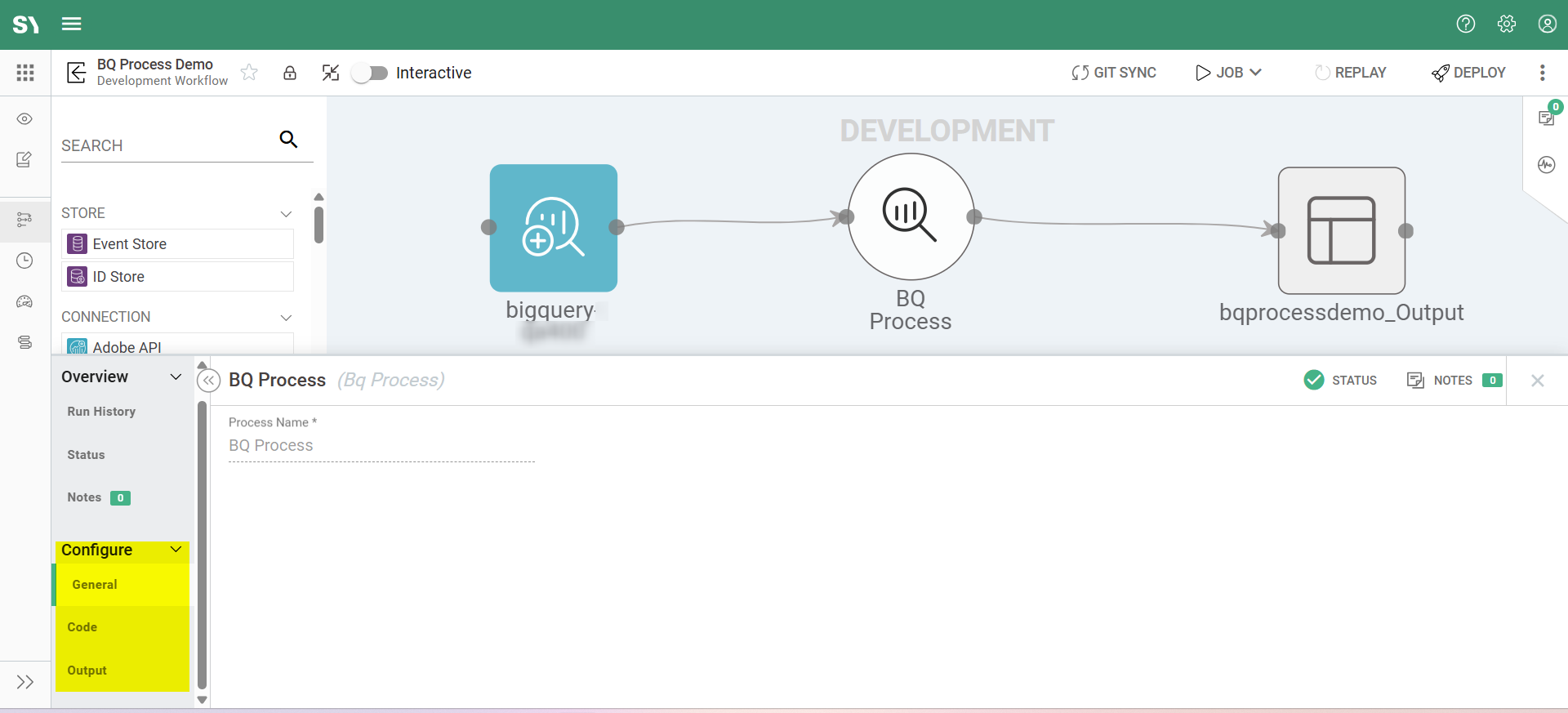Toggle the Interactive mode switch
1568x713 pixels.
coord(370,73)
